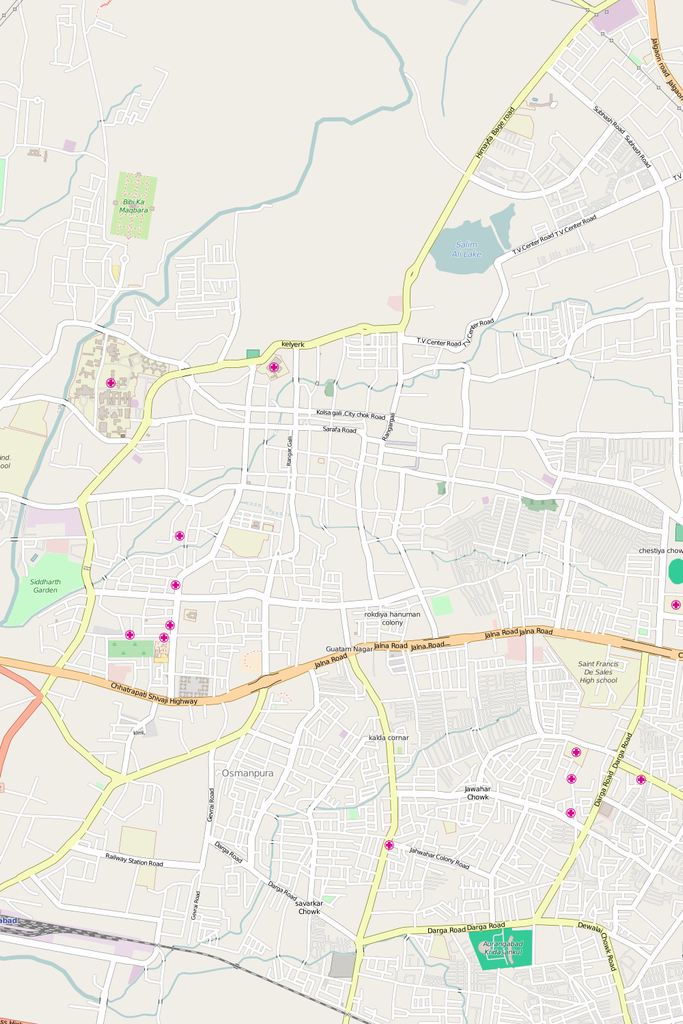Select the Bibi Ka Maqbara garden grounds
The image size is (683, 1024).
click(x=134, y=205)
